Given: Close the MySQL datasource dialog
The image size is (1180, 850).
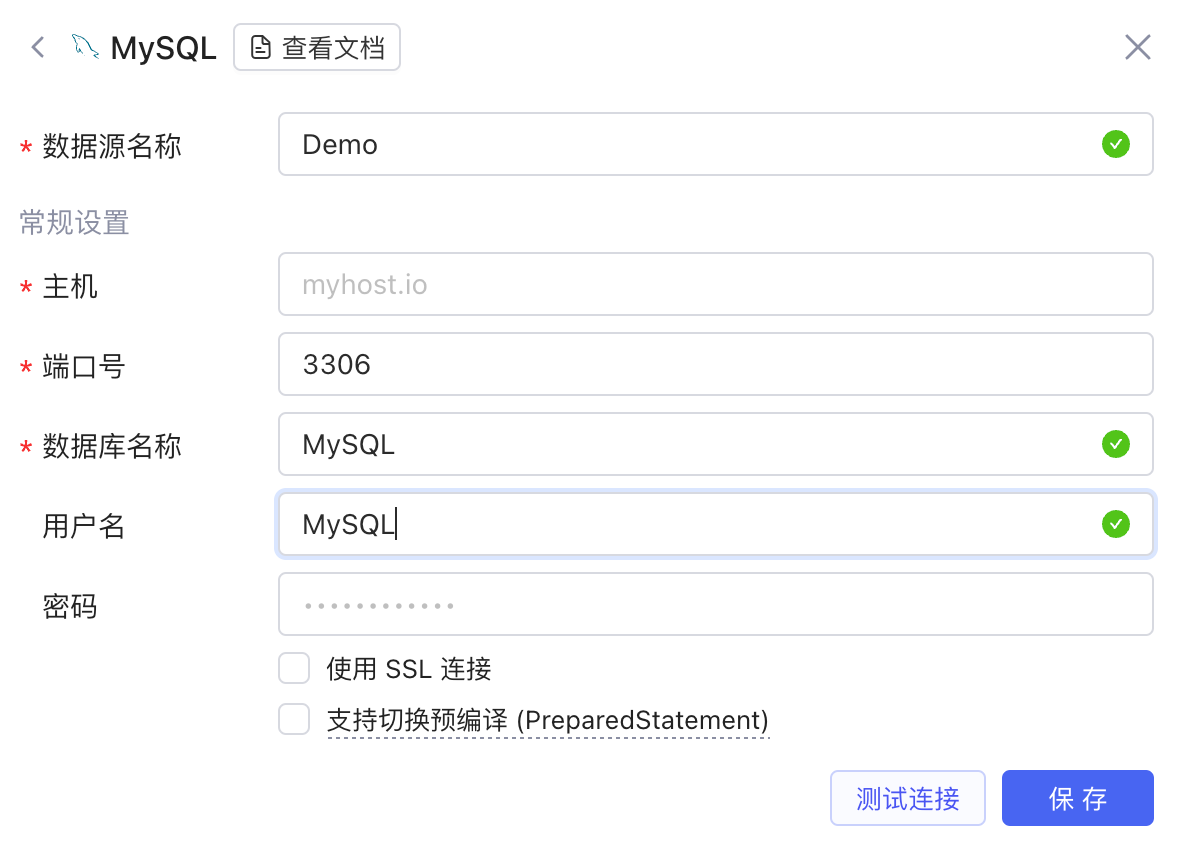Looking at the screenshot, I should tap(1137, 47).
